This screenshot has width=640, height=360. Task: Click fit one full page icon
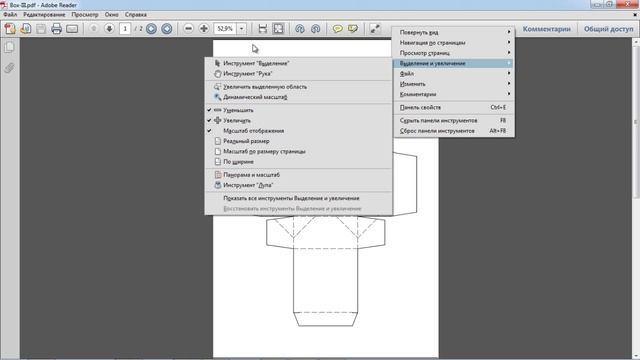coord(278,29)
